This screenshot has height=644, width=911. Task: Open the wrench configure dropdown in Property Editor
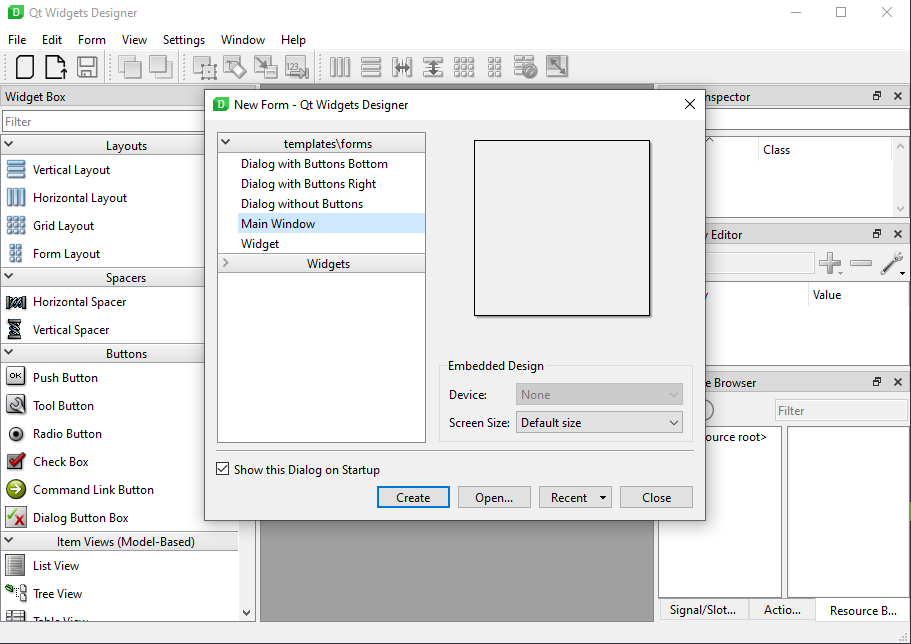(x=892, y=263)
